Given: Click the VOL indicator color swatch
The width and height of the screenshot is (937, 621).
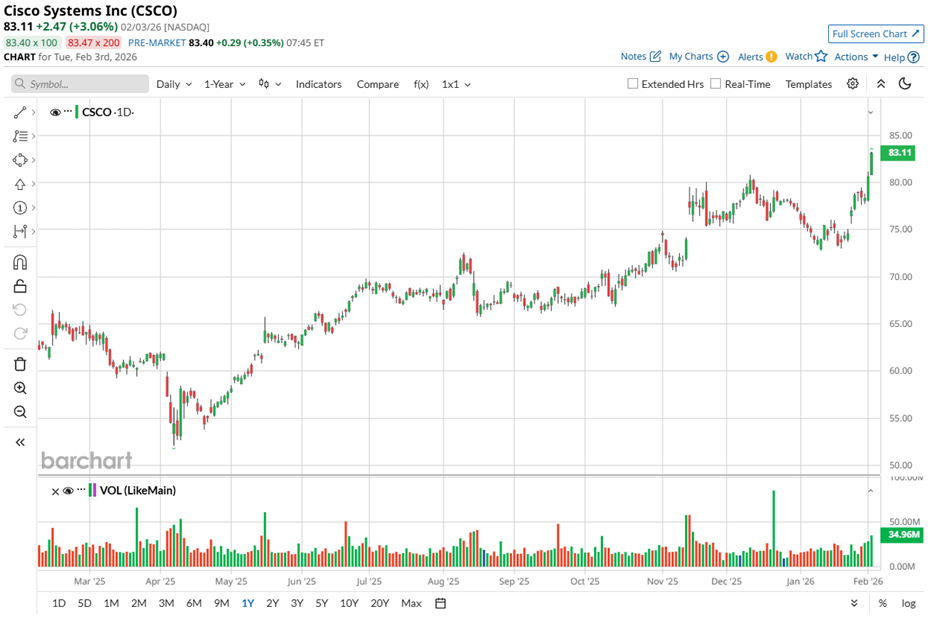Looking at the screenshot, I should (92, 490).
